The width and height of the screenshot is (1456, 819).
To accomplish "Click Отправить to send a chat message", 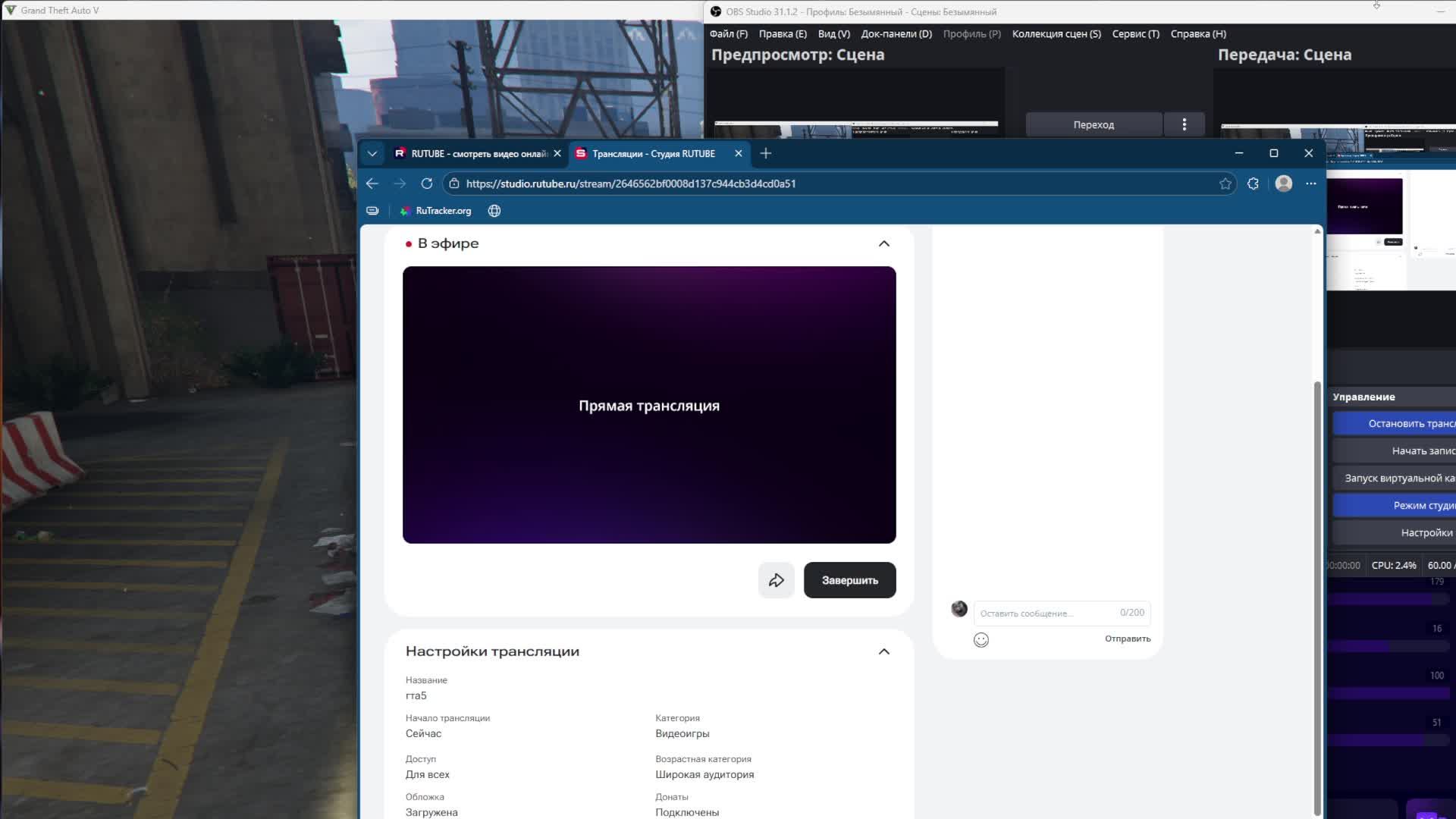I will pos(1127,639).
